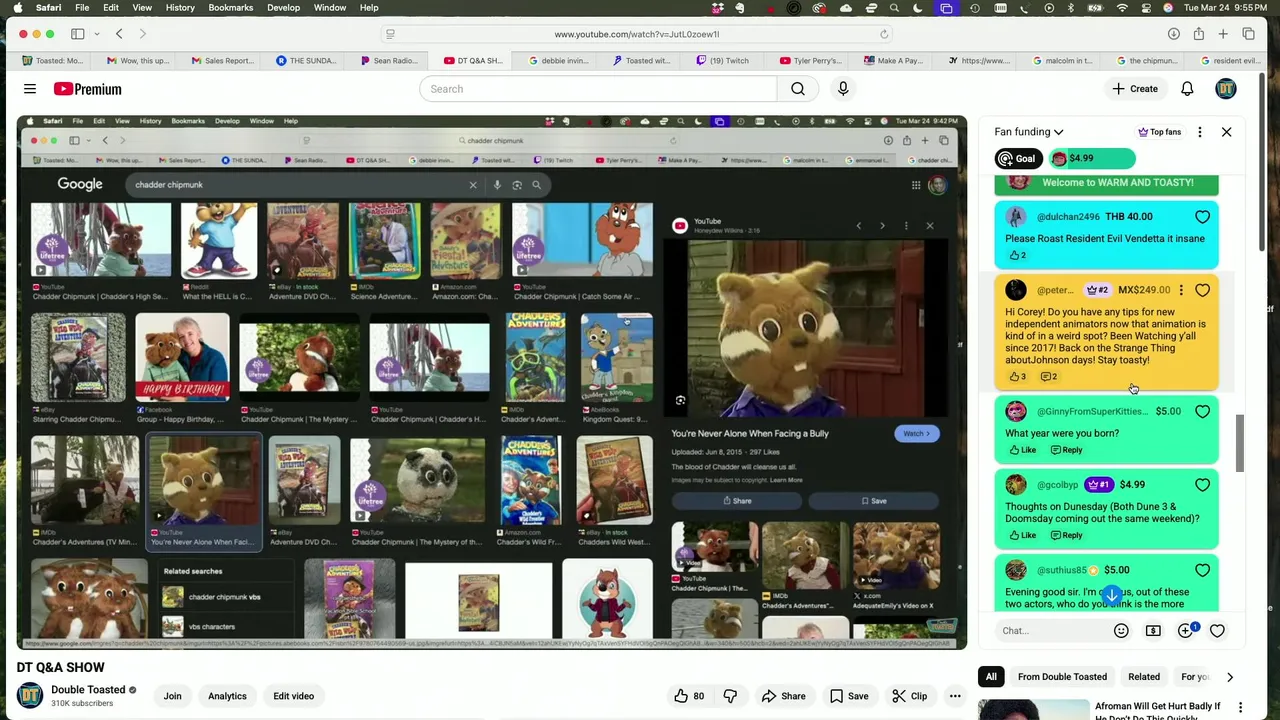Click the $4.99 goal progress bar

click(x=1092, y=158)
